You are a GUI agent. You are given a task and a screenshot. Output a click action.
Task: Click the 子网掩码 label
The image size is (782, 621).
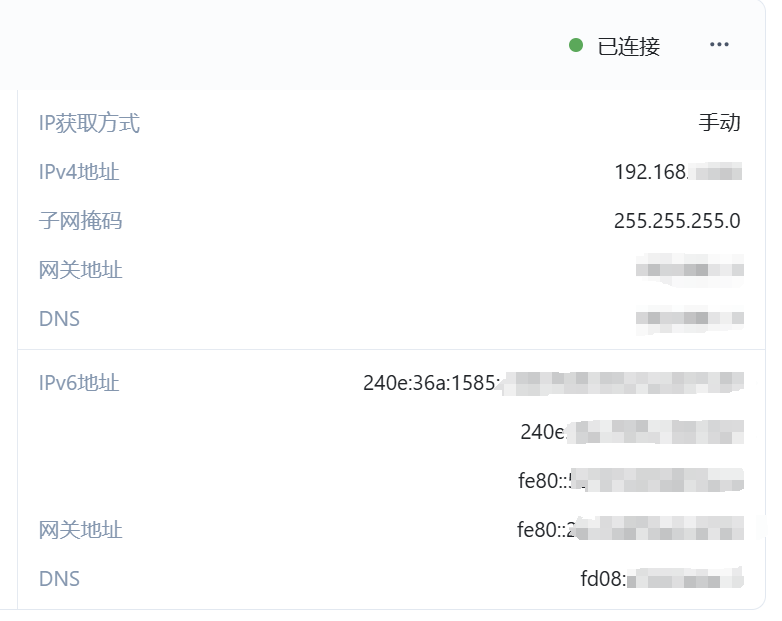click(x=80, y=221)
